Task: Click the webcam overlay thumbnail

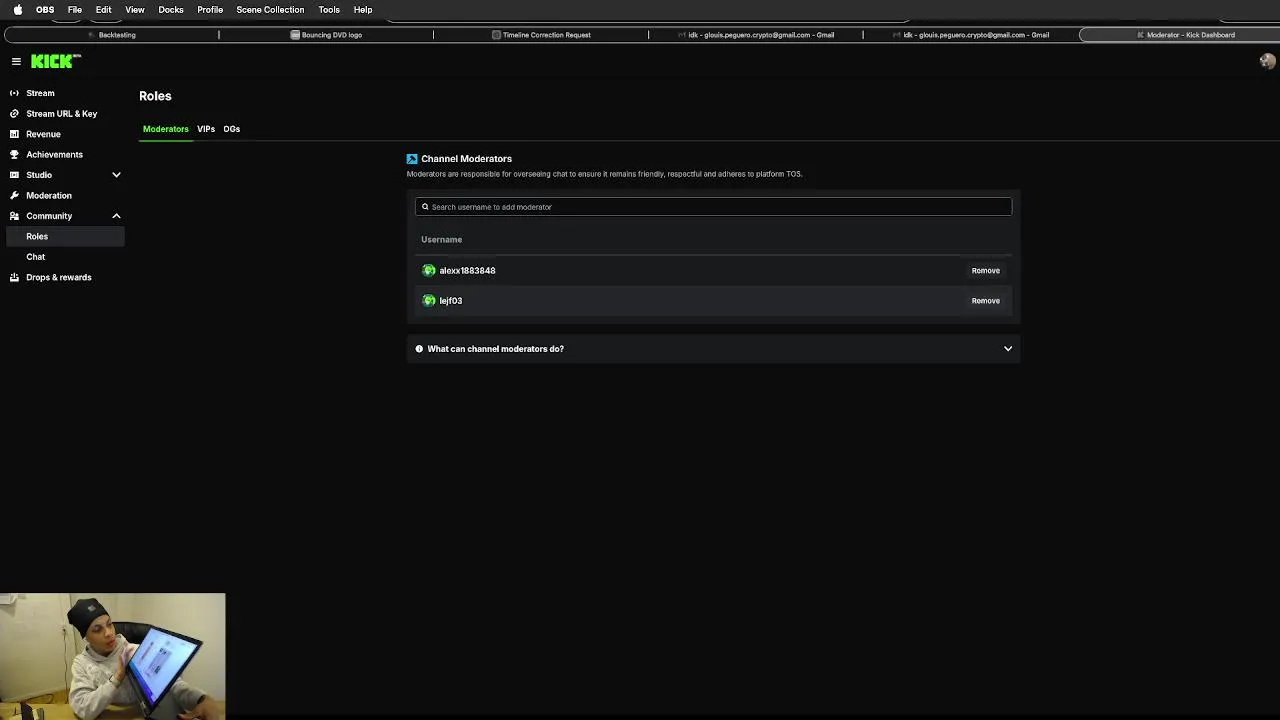Action: click(113, 656)
